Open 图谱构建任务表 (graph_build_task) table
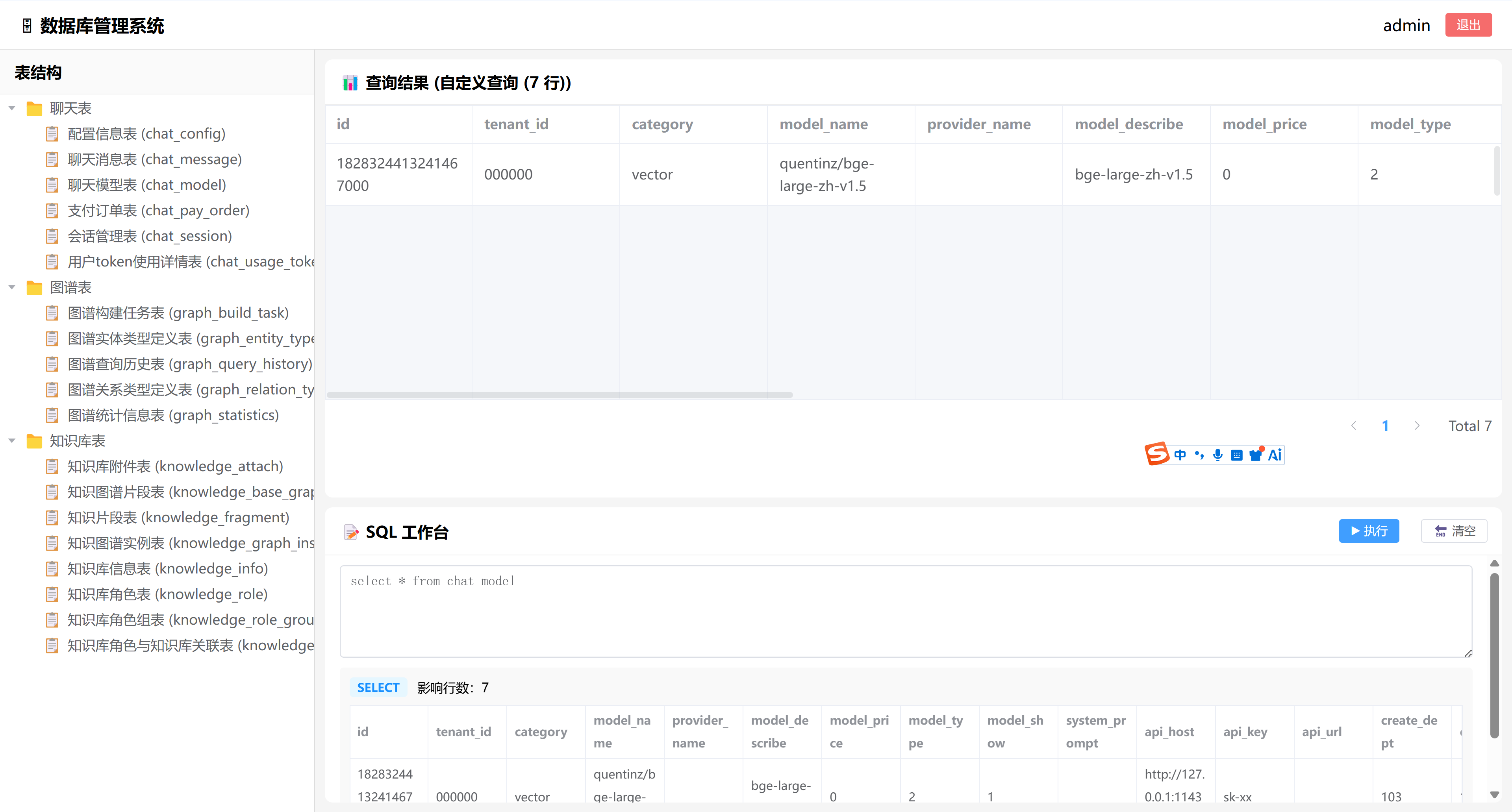The height and width of the screenshot is (812, 1512). (x=178, y=313)
